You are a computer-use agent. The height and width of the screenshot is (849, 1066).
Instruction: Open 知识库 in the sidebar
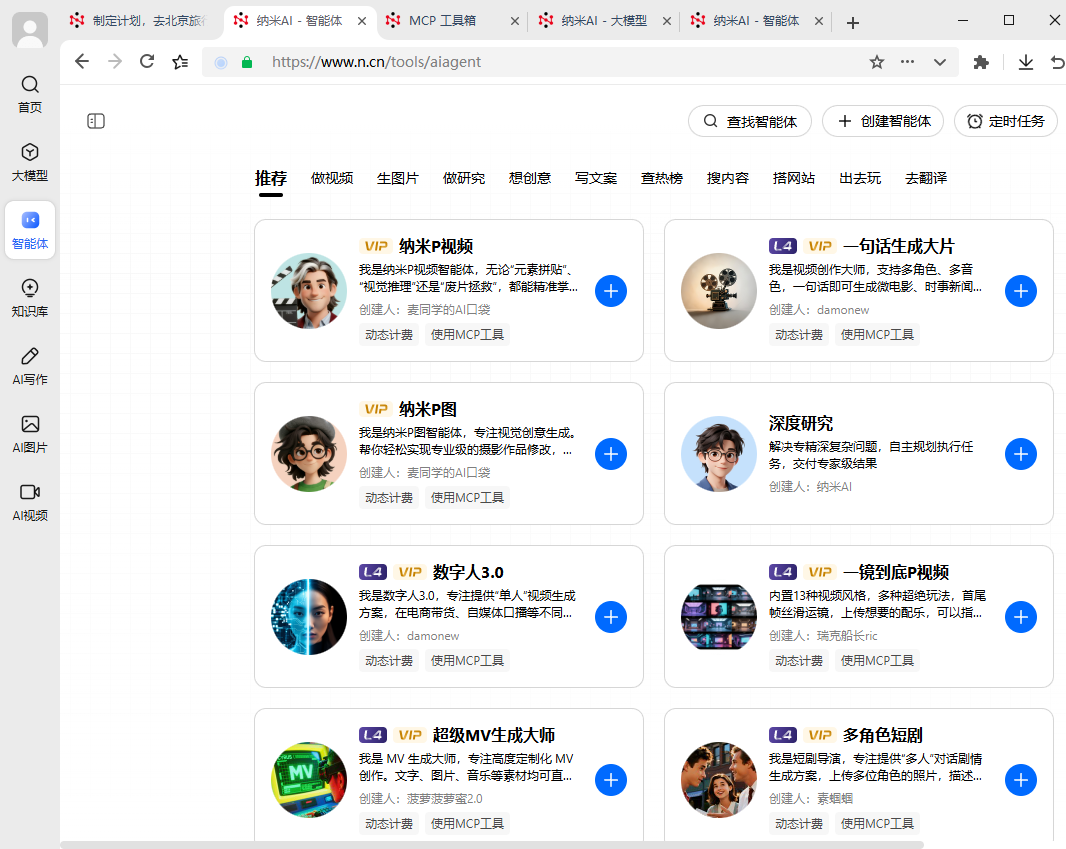[30, 298]
